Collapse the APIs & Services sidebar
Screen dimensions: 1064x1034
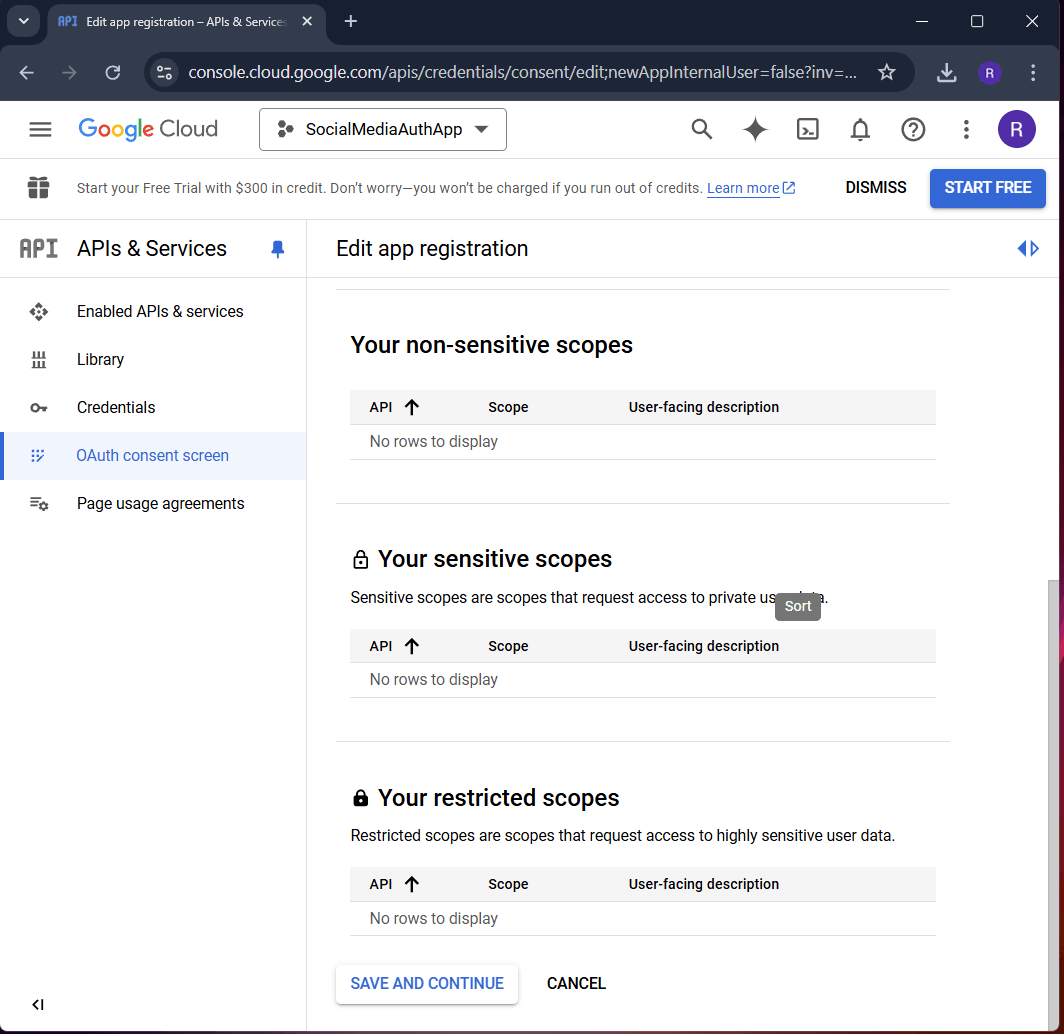tap(37, 1004)
